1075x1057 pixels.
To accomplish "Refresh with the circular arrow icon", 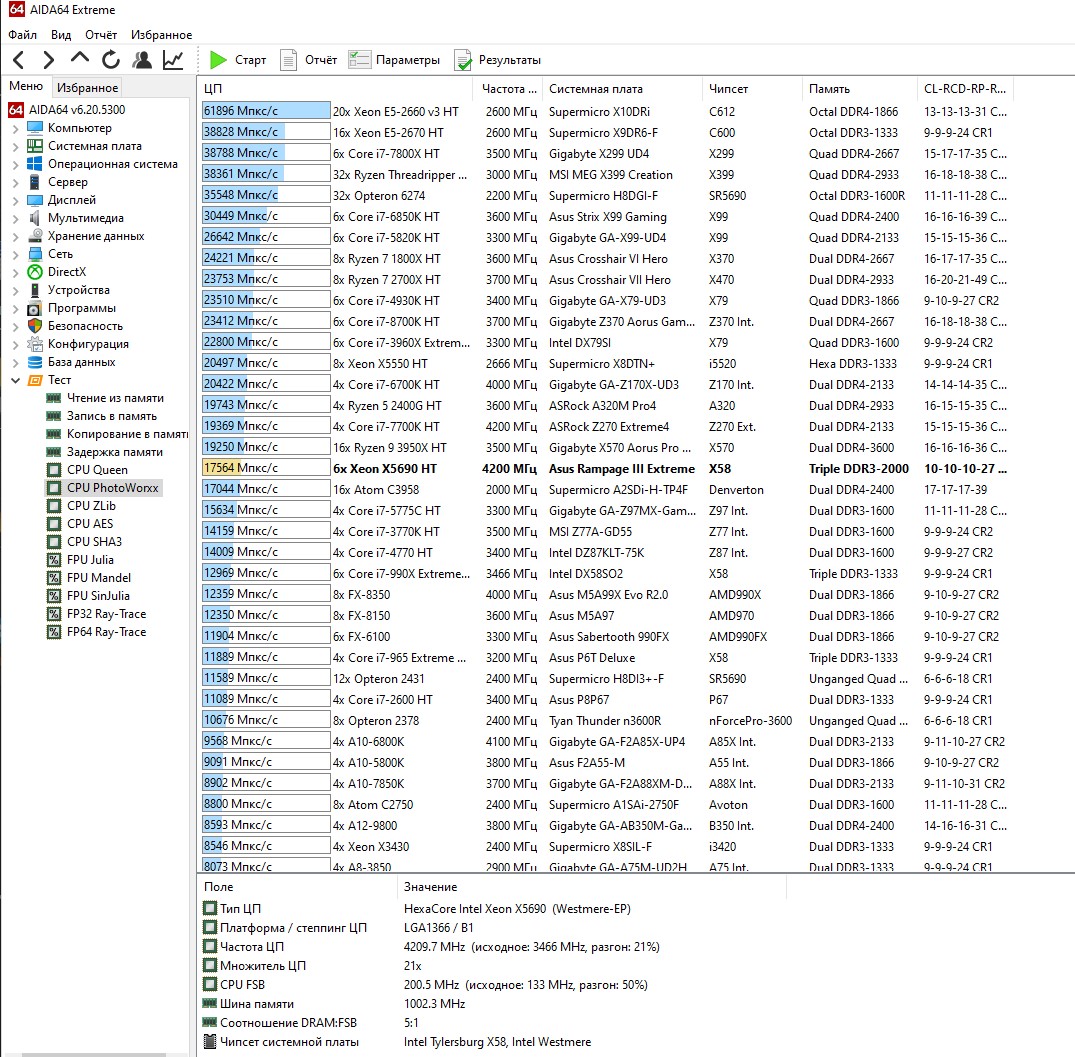I will [x=111, y=60].
